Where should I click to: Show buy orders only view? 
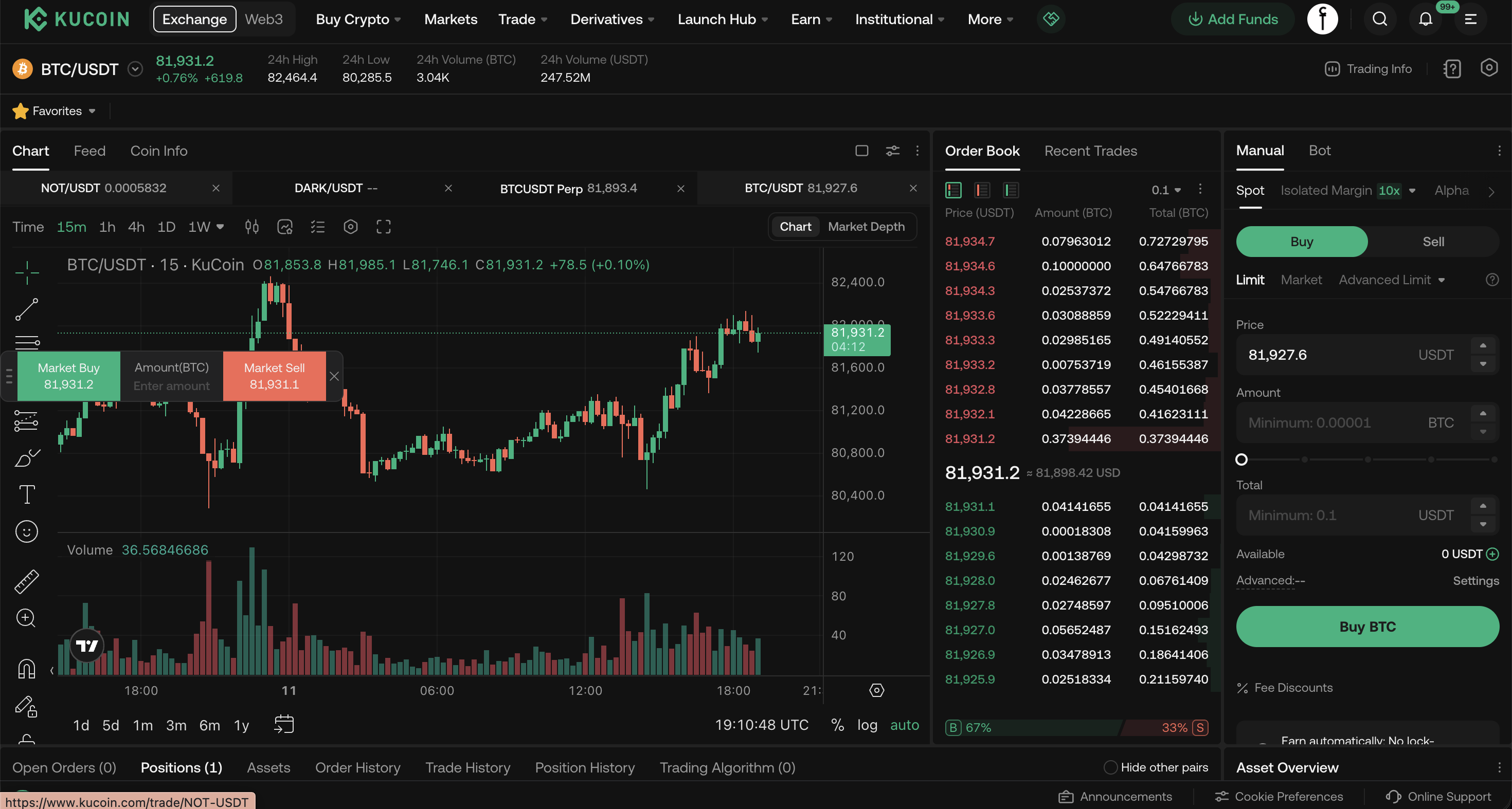click(1011, 190)
